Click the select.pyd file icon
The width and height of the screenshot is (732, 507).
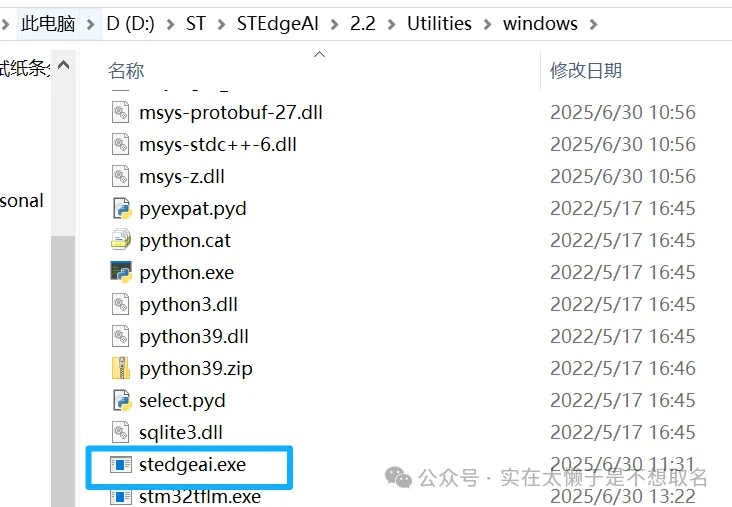[x=121, y=400]
